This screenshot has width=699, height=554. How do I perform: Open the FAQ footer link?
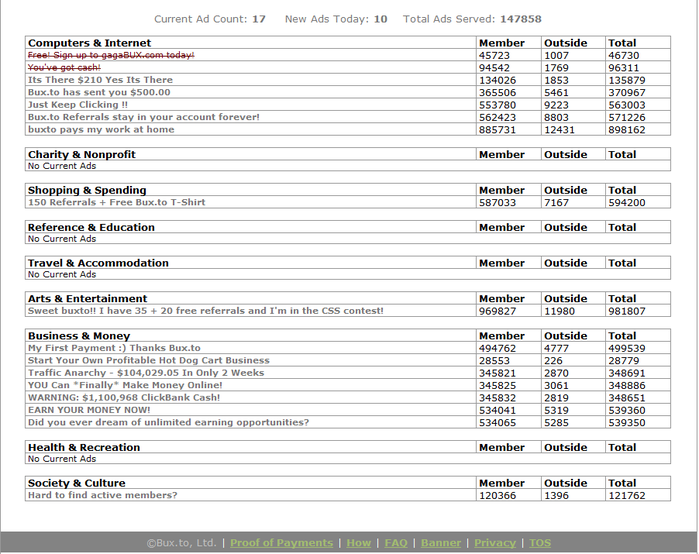pos(396,543)
